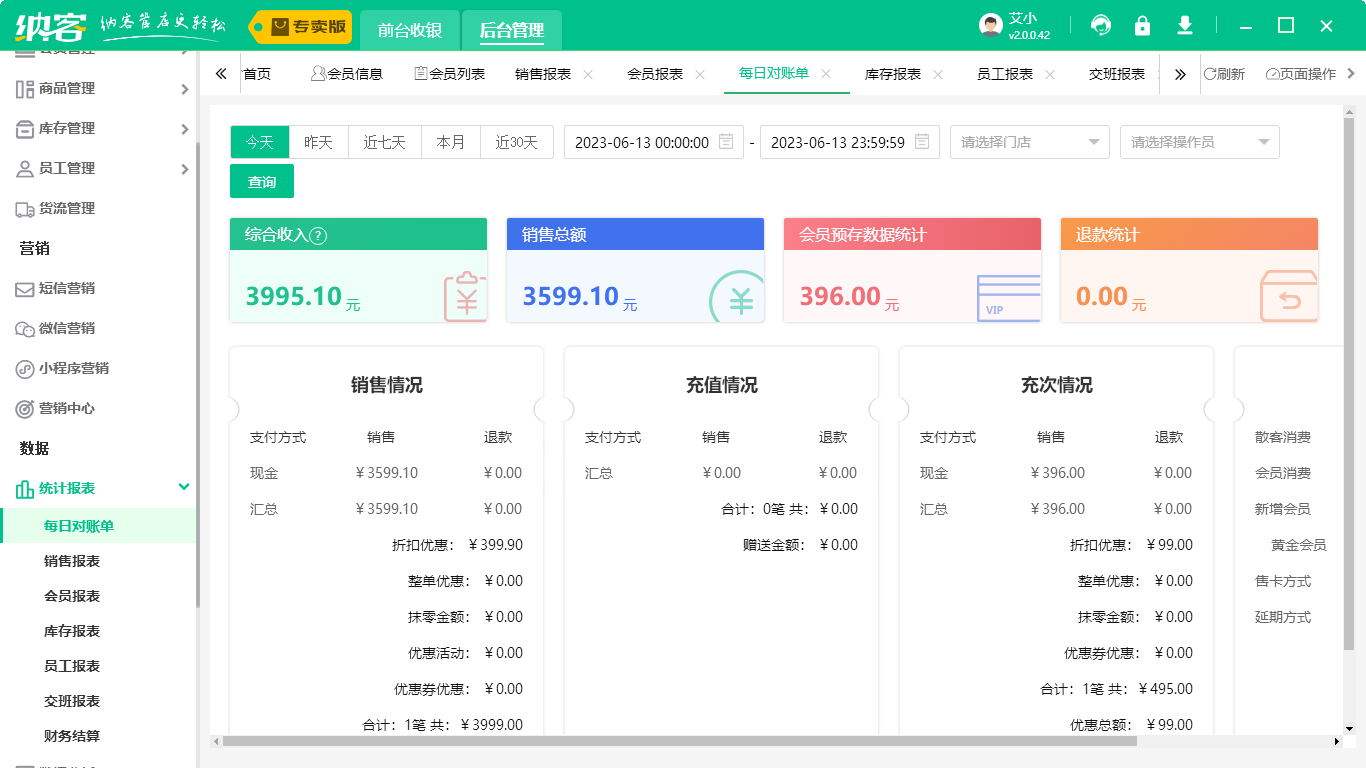This screenshot has width=1366, height=768.
Task: Select the 近七天 date range option
Action: (x=384, y=142)
